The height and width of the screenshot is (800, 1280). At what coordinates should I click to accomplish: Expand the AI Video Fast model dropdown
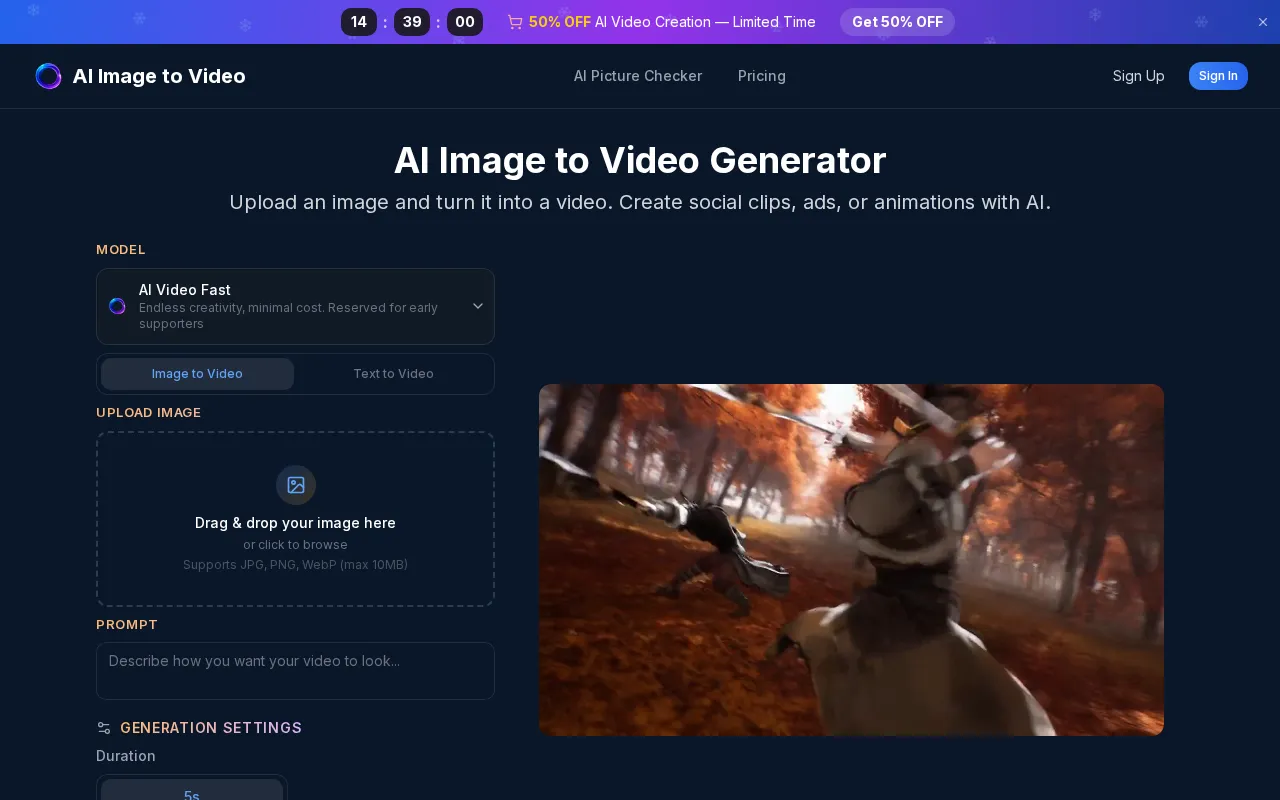[x=295, y=306]
